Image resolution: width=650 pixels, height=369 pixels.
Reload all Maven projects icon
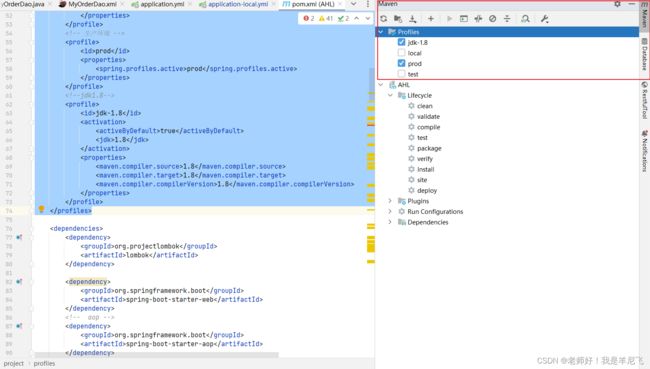click(x=383, y=19)
